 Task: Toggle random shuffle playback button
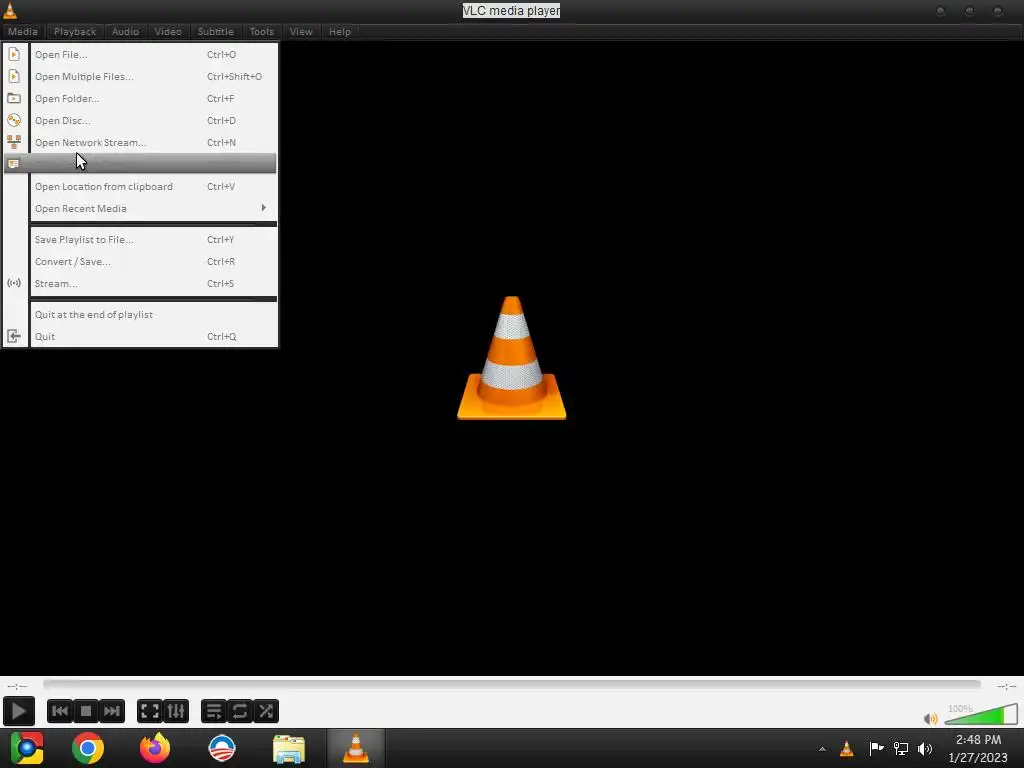point(266,711)
